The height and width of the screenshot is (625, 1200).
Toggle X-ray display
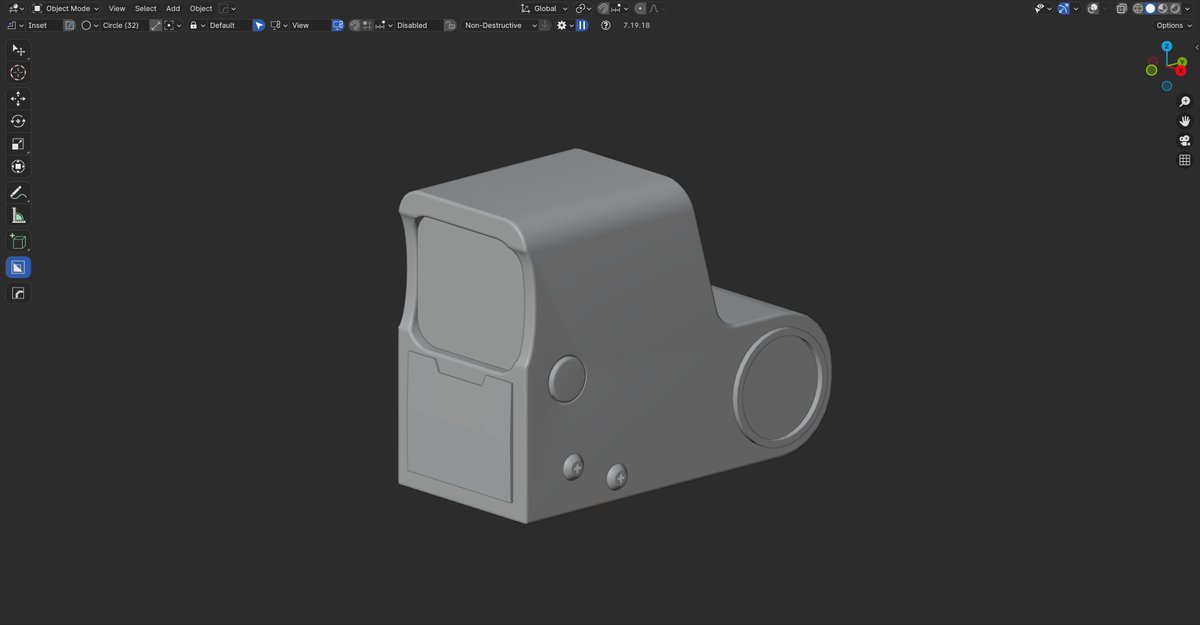pyautogui.click(x=1122, y=8)
